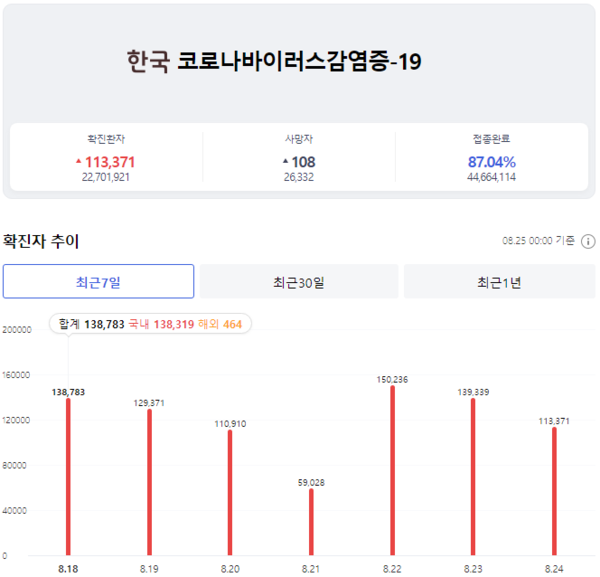Click the 200000 y-axis label
Image resolution: width=600 pixels, height=577 pixels.
click(17, 330)
